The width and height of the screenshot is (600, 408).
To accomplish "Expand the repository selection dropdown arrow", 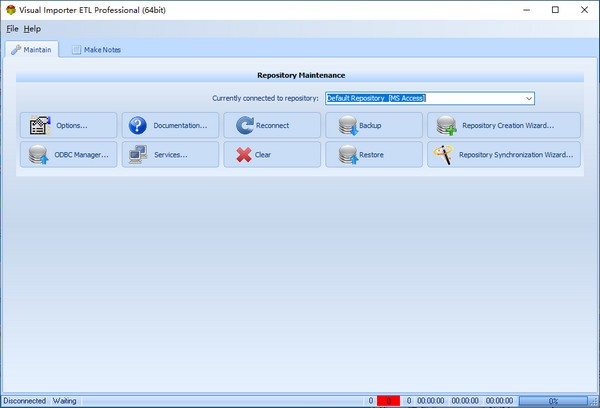I will [x=528, y=98].
